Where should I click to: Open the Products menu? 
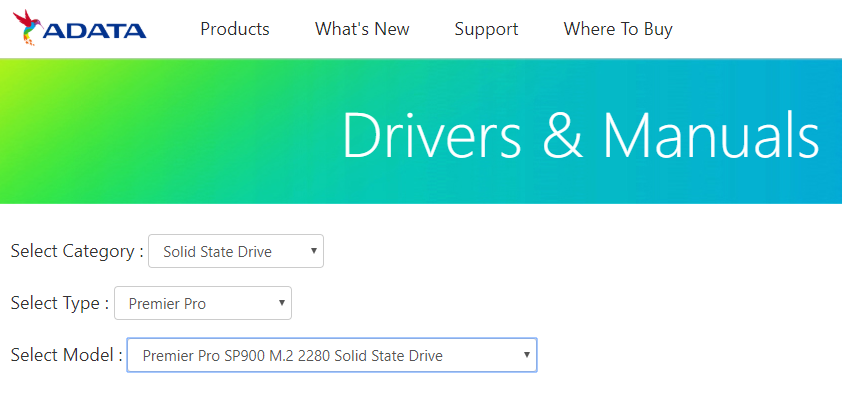235,28
